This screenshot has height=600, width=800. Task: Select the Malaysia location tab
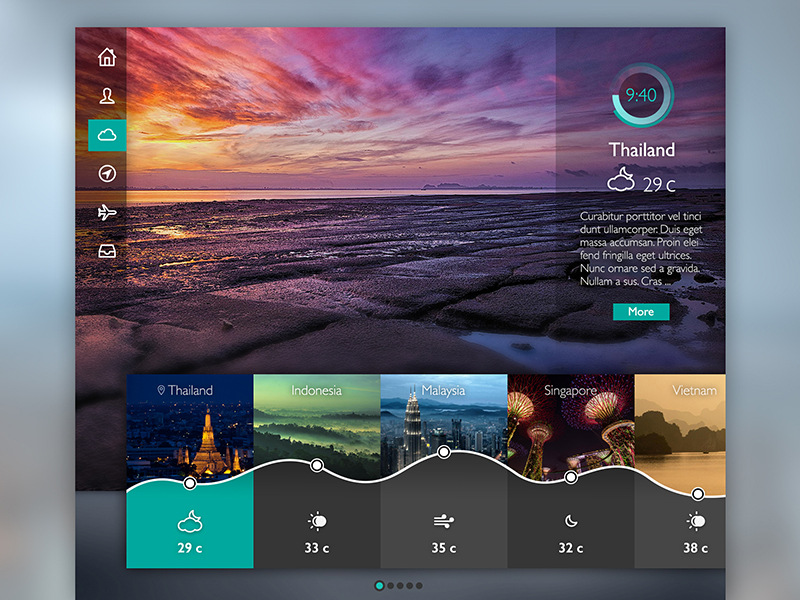click(443, 420)
